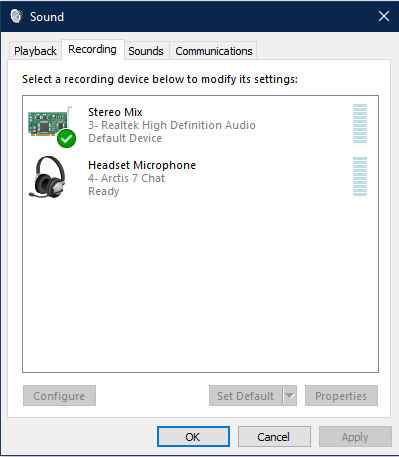Image resolution: width=399 pixels, height=457 pixels.
Task: Click the "4- Arctis 7 Chat" text
Action: click(126, 178)
